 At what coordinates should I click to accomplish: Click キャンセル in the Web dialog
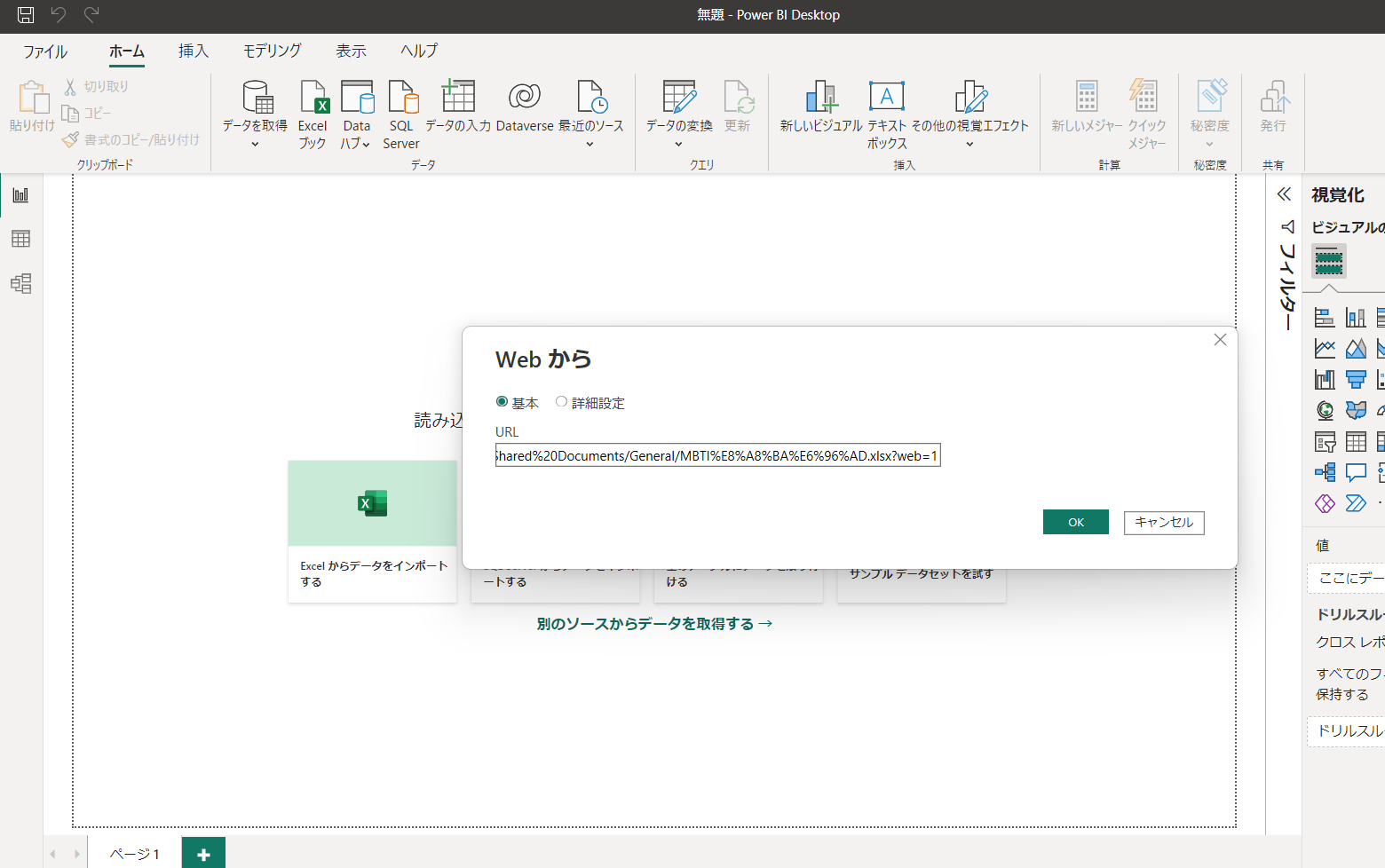pos(1164,522)
